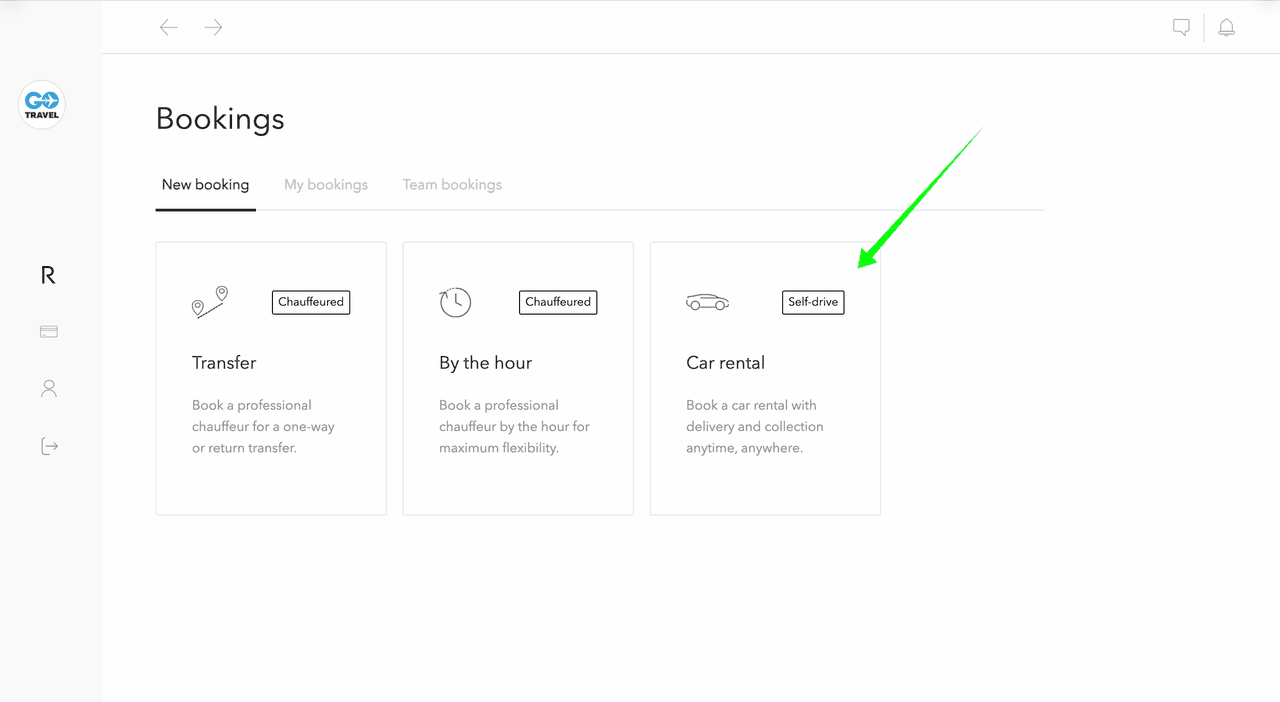The image size is (1280, 702).
Task: Click the forward navigation arrow
Action: (x=213, y=28)
